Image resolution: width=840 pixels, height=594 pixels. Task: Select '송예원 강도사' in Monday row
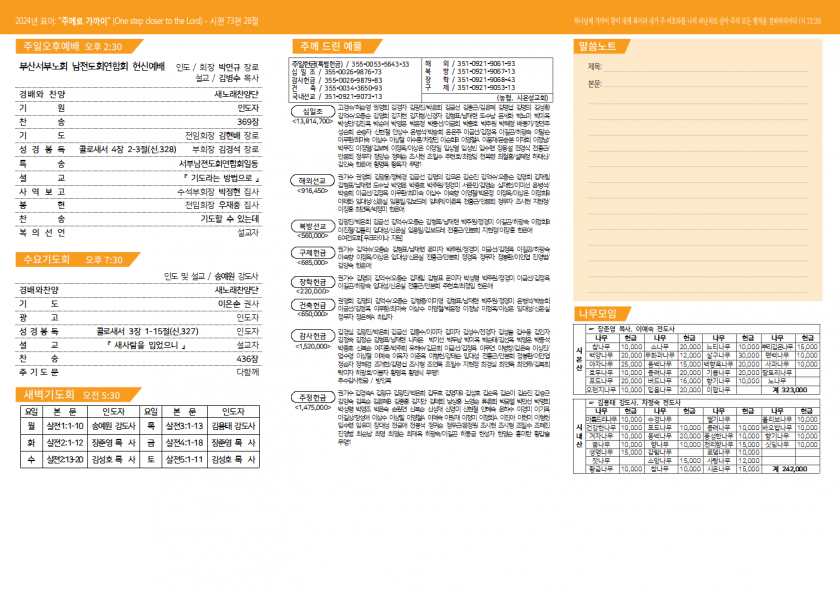tap(114, 426)
